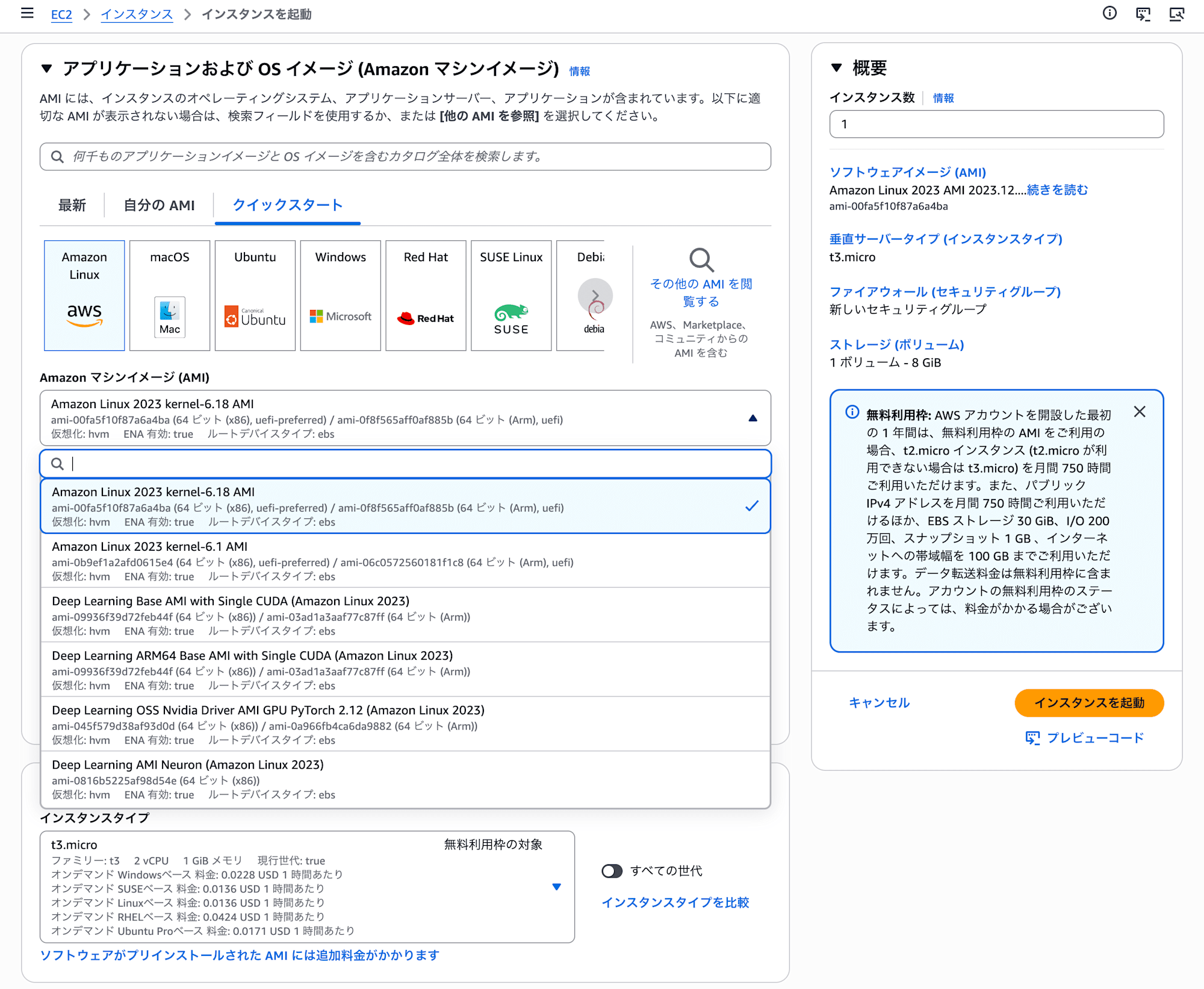Viewport: 1204px width, 989px height.
Task: Go to EC2 breadcrumb link
Action: 61,14
